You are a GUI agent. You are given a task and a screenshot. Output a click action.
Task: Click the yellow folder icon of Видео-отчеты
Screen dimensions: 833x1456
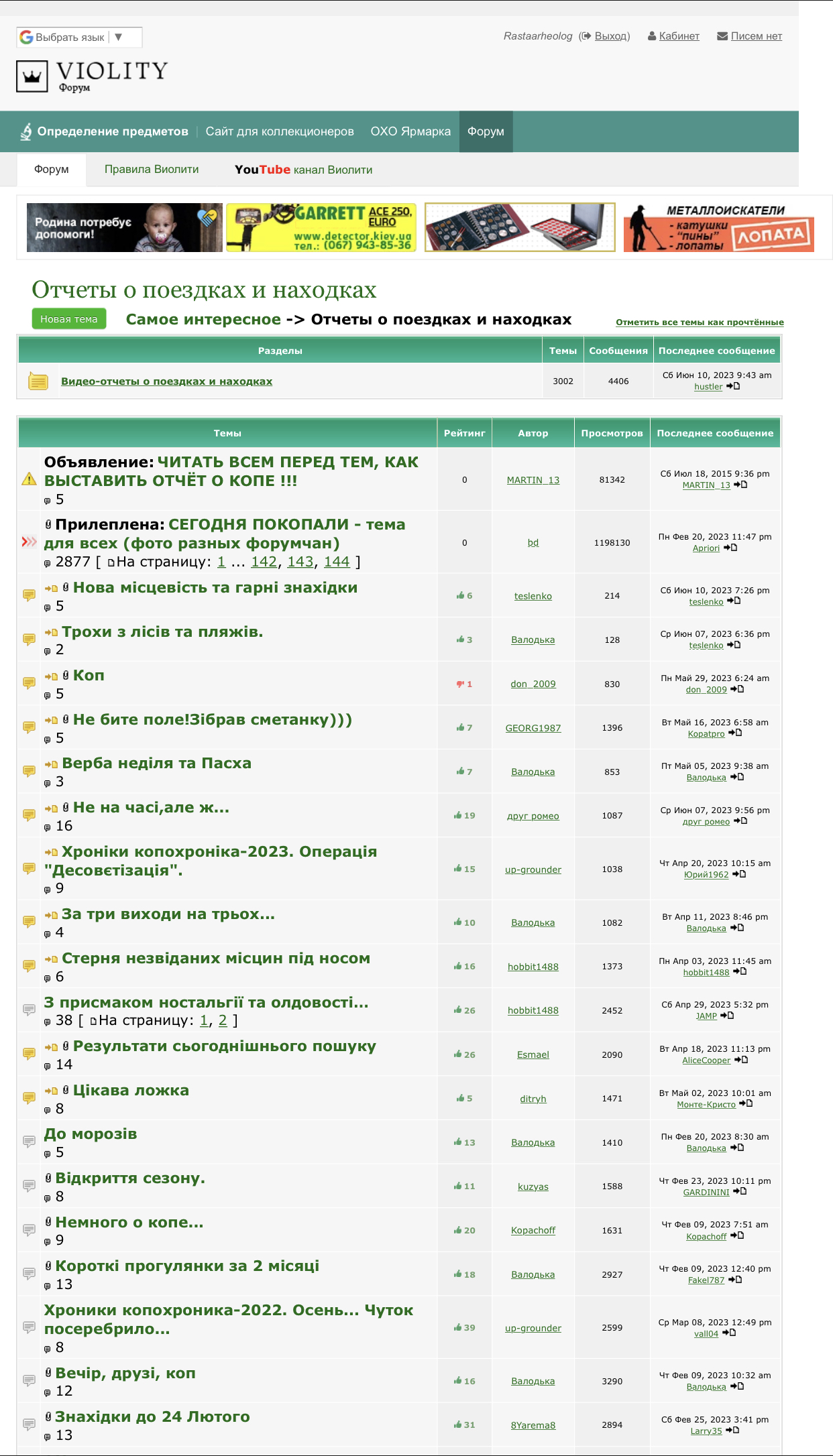coord(38,381)
